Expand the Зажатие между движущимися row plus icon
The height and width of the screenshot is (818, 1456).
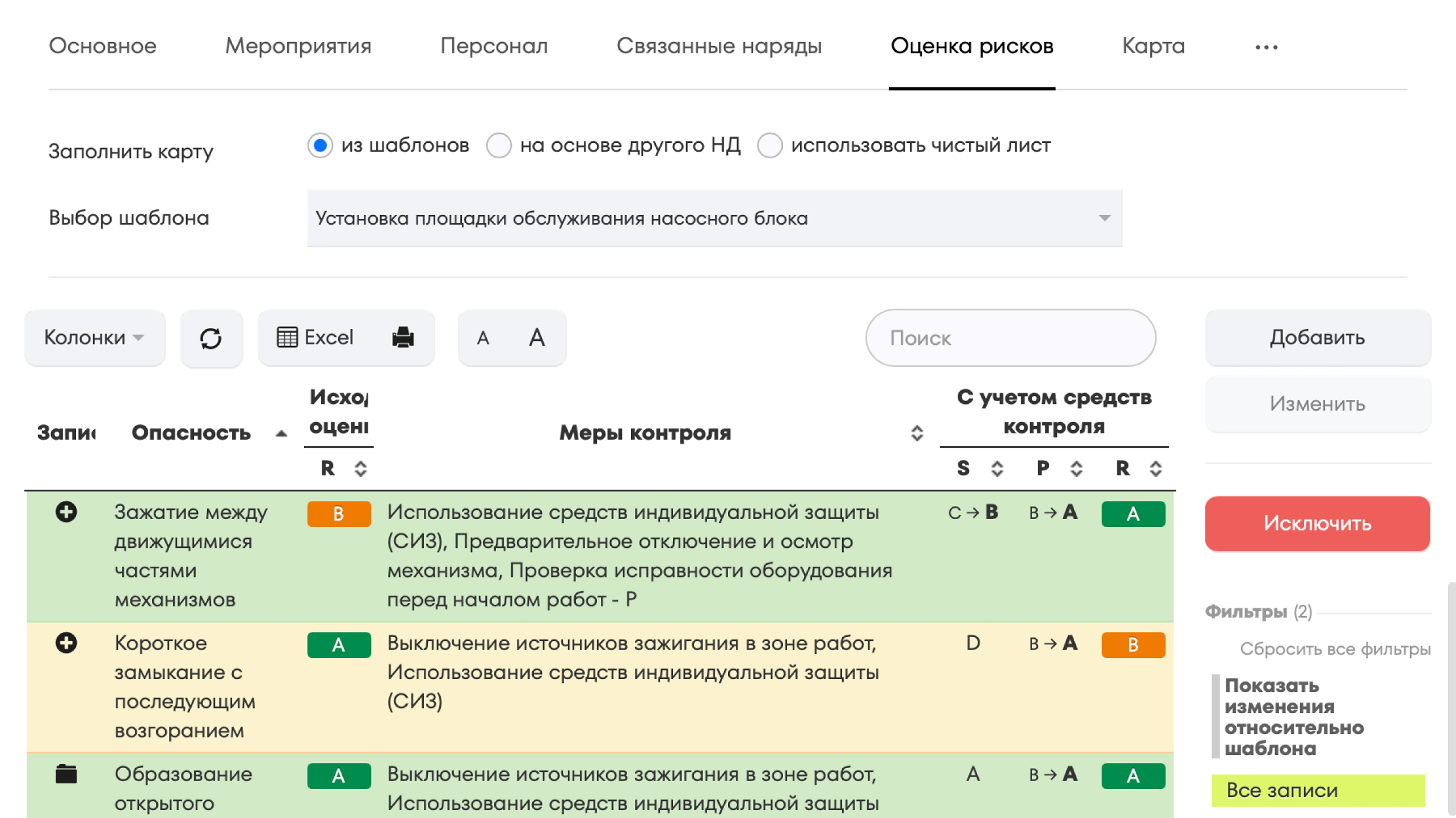pos(66,512)
